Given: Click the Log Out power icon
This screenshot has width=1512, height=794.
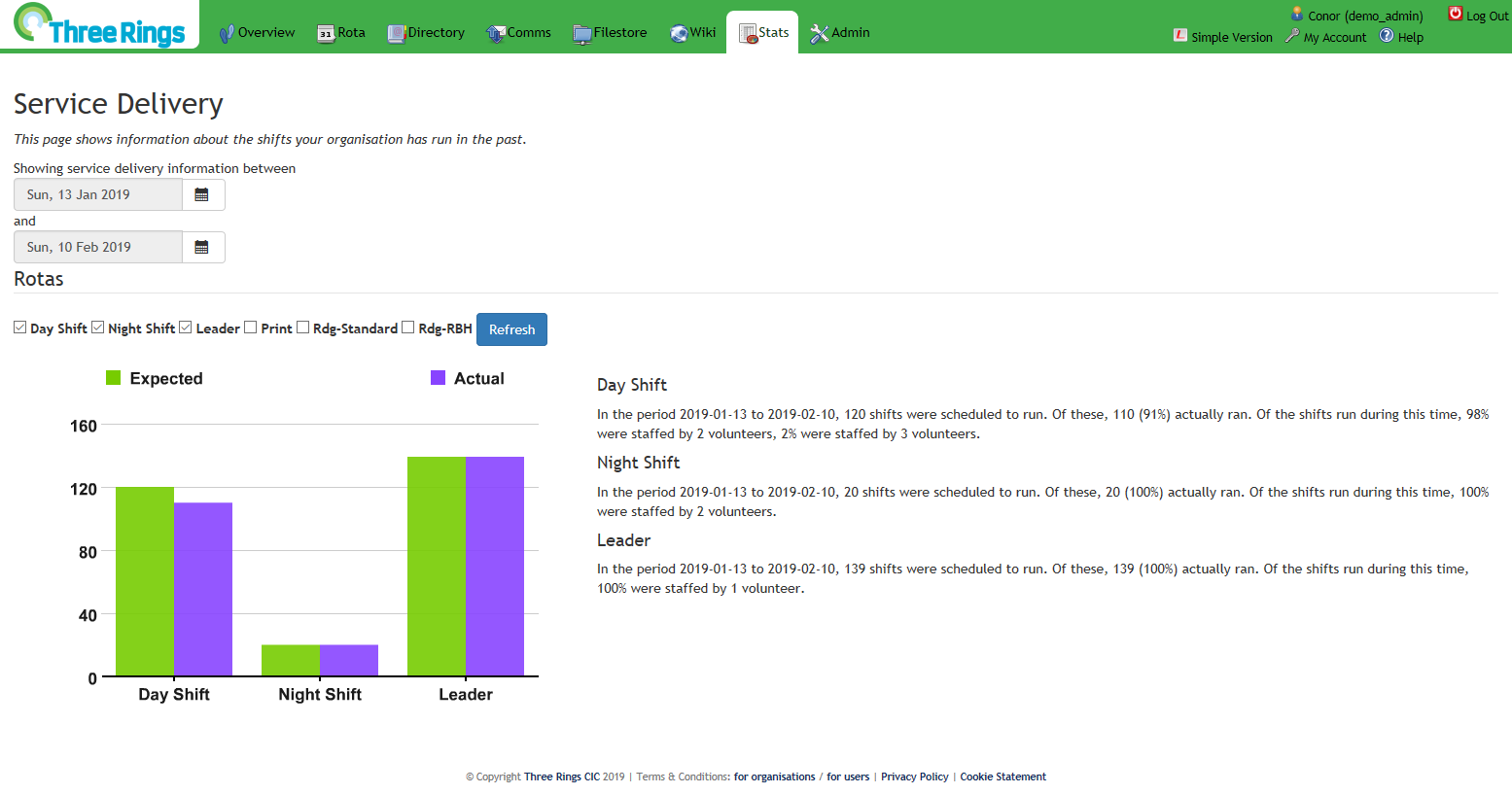Looking at the screenshot, I should point(1456,14).
